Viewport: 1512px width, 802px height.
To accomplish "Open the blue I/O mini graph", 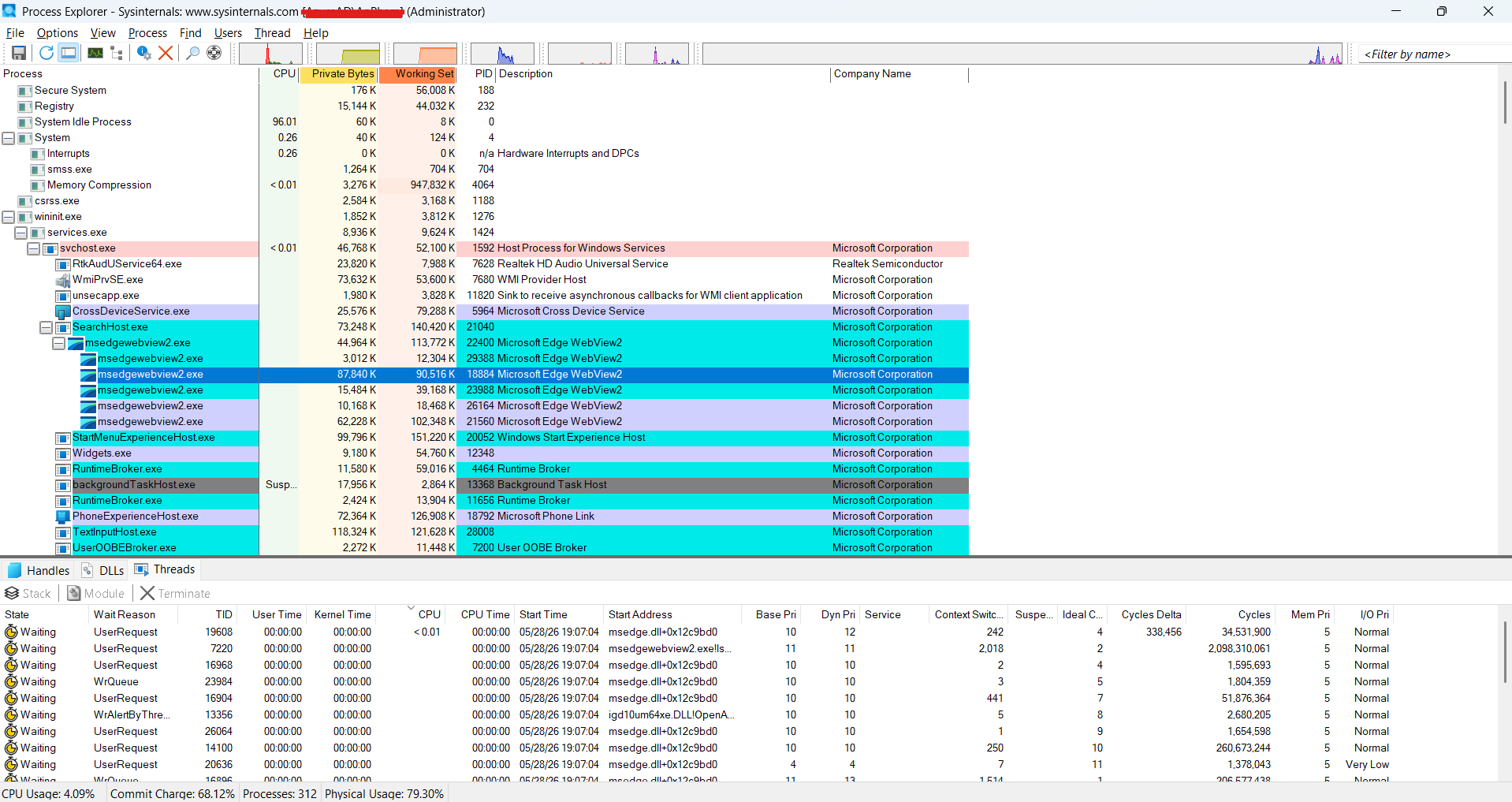I will coord(502,54).
